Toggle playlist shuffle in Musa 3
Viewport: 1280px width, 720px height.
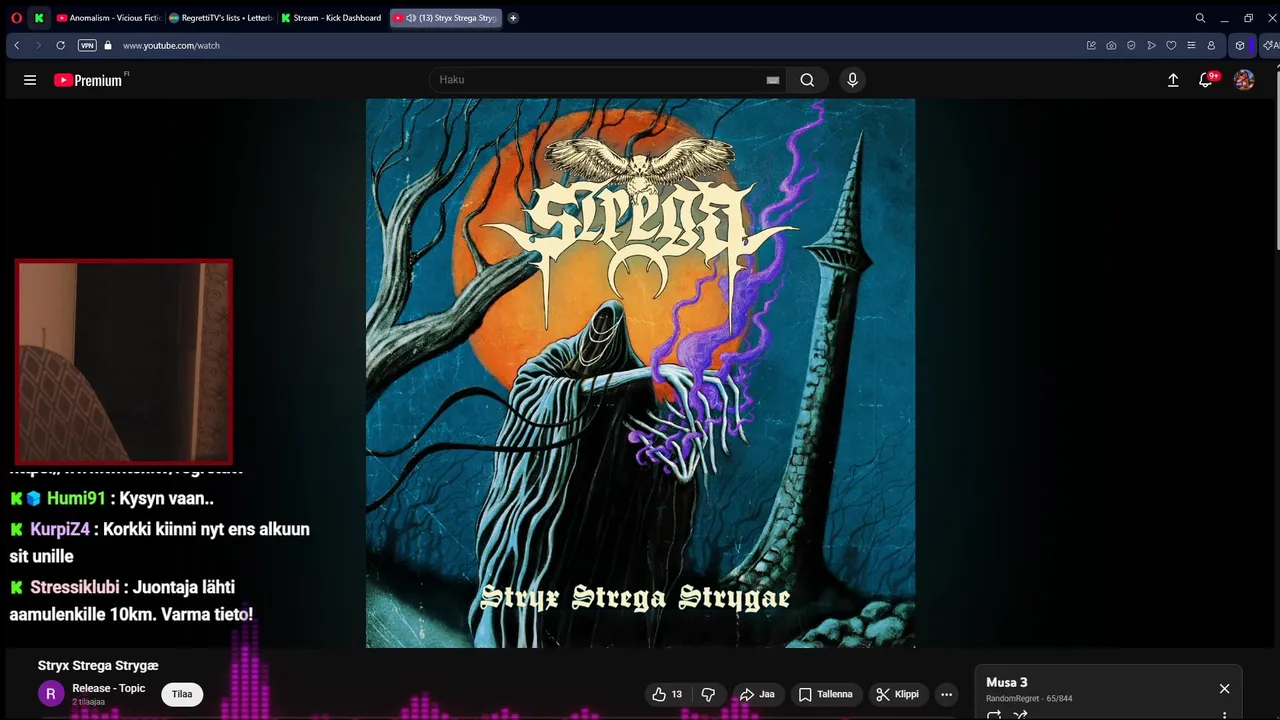[1020, 714]
